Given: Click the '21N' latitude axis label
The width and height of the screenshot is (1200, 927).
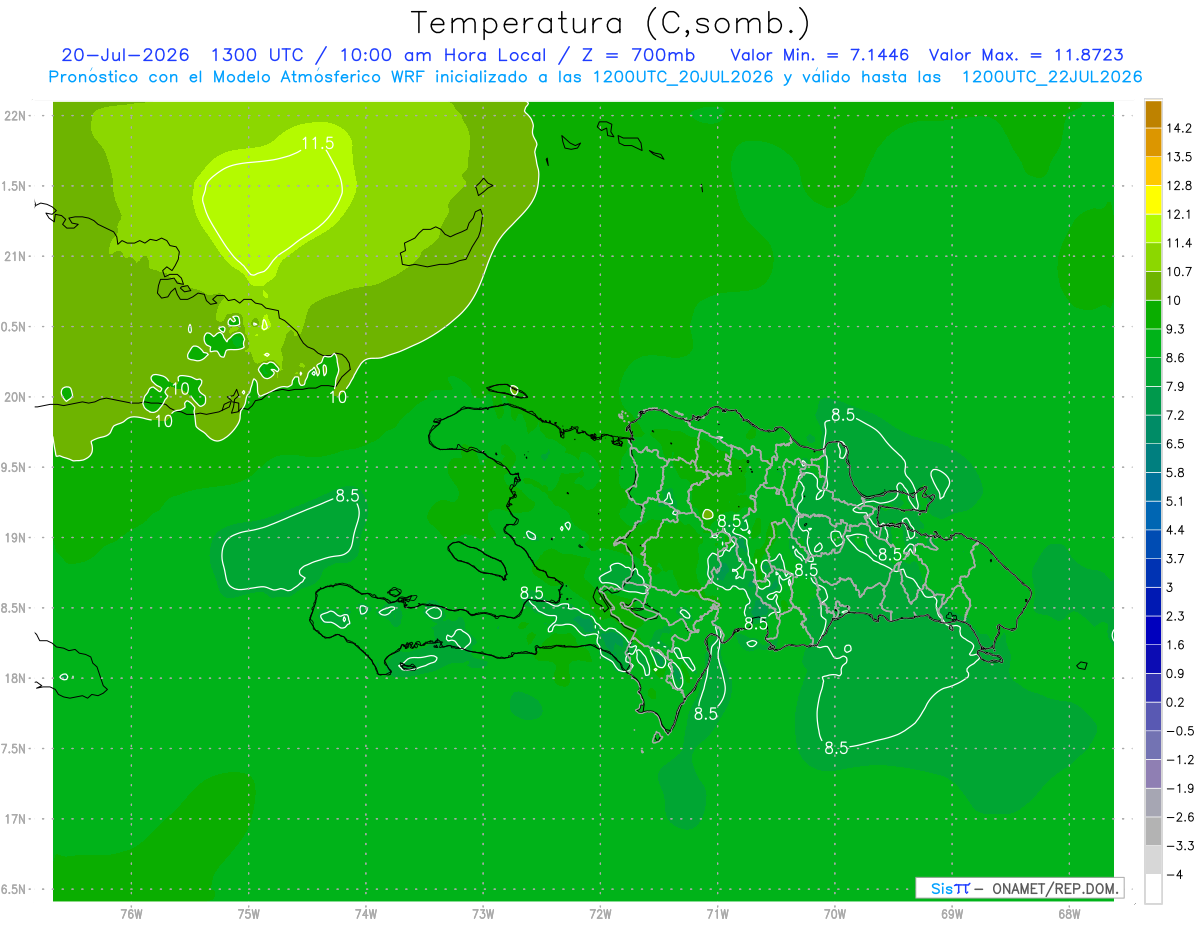Looking at the screenshot, I should [16, 256].
